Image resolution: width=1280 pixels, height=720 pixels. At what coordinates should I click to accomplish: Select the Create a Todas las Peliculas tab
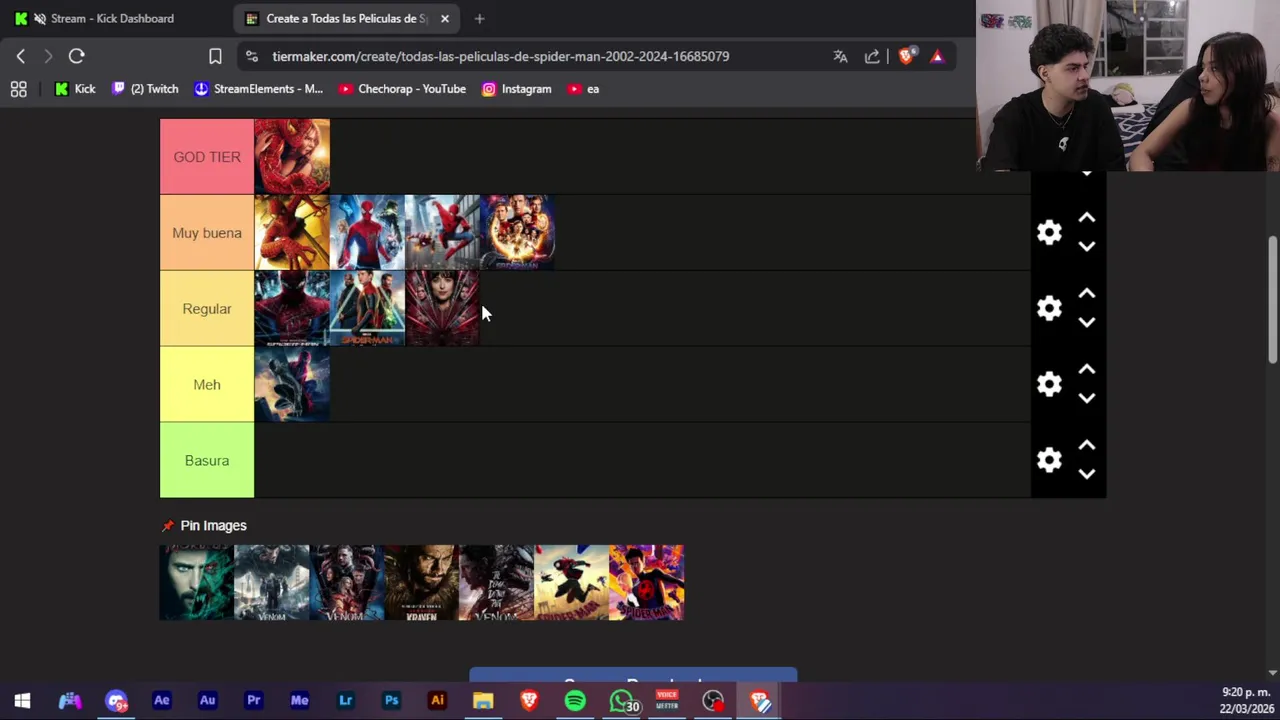pos(346,18)
